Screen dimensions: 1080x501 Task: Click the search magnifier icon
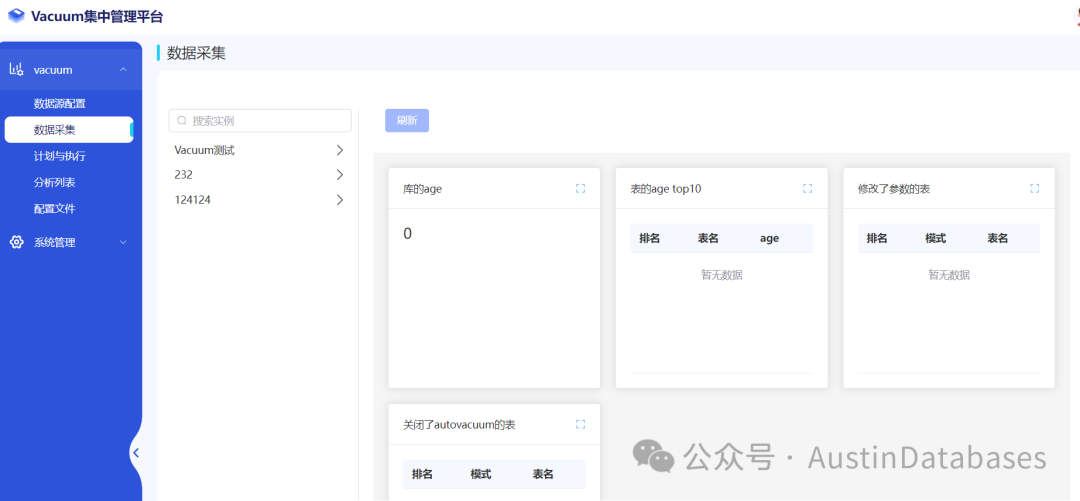183,121
